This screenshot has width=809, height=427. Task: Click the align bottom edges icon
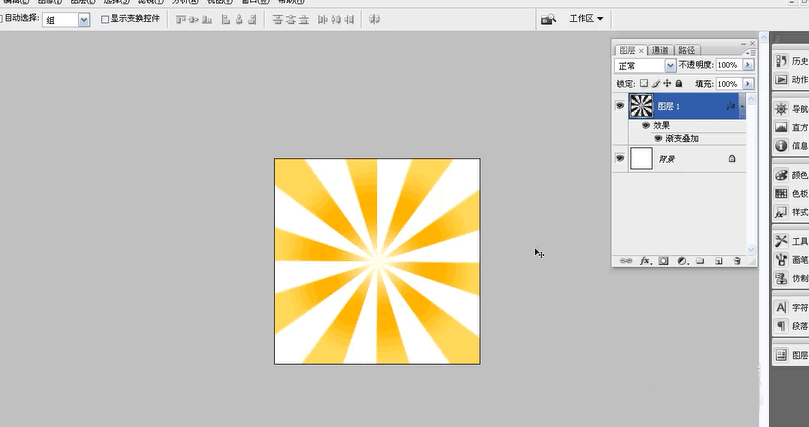[x=207, y=20]
